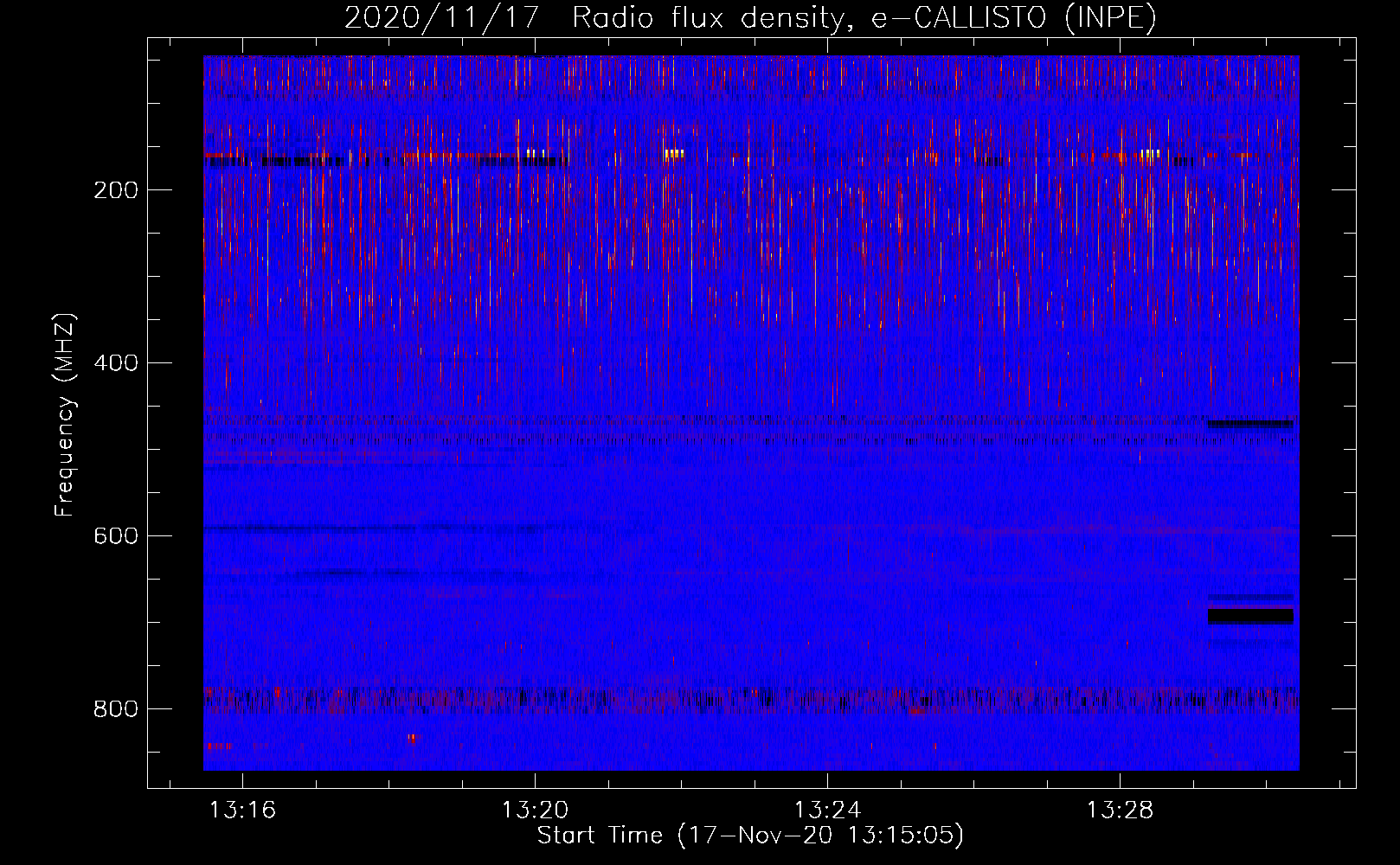This screenshot has width=1400, height=865.
Task: Click the 'Start Time (17-Nov-20 13:15:05)' label
Action: point(750,836)
